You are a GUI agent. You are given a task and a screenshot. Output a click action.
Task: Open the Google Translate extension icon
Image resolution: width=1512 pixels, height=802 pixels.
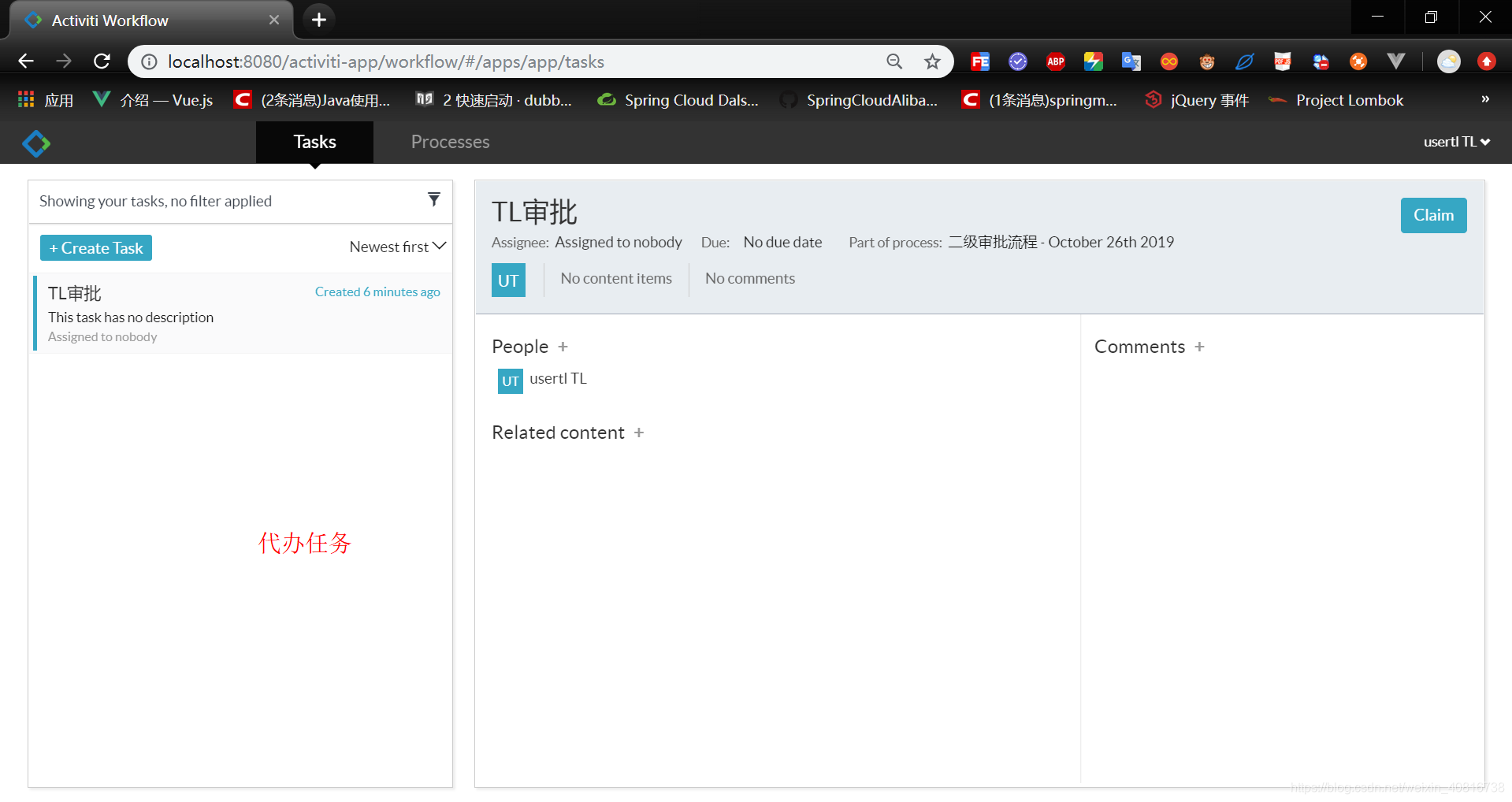1131,61
